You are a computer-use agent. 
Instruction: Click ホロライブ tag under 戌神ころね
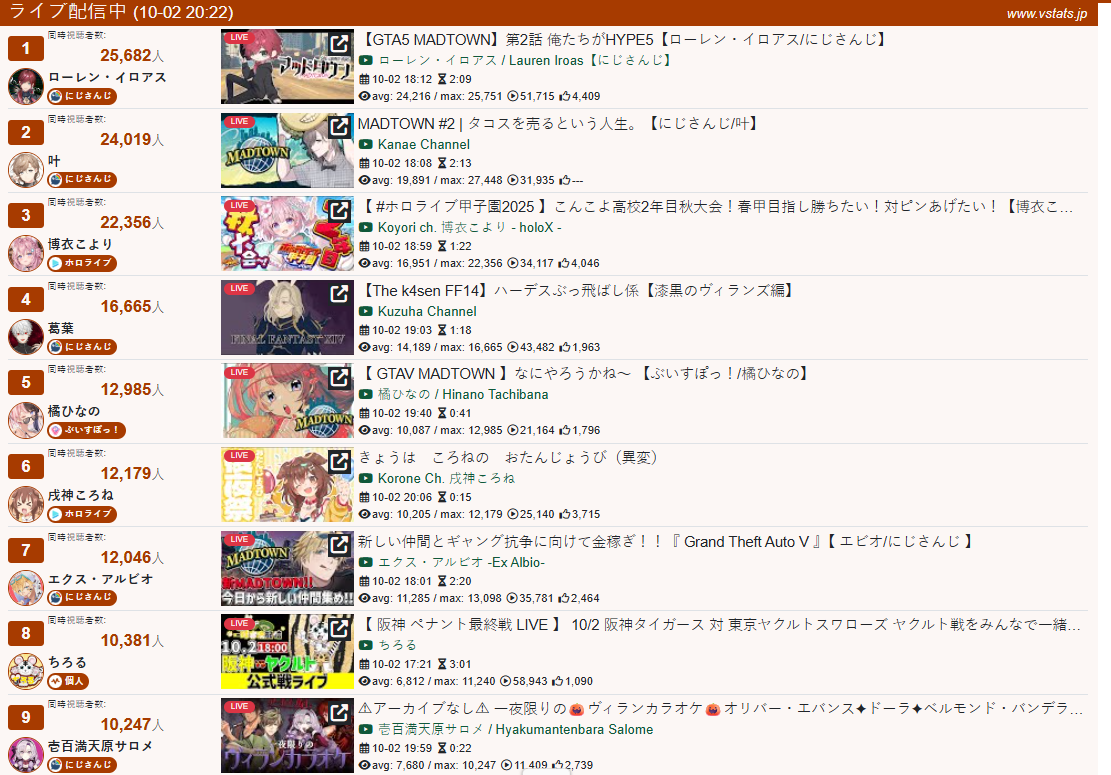coord(82,514)
